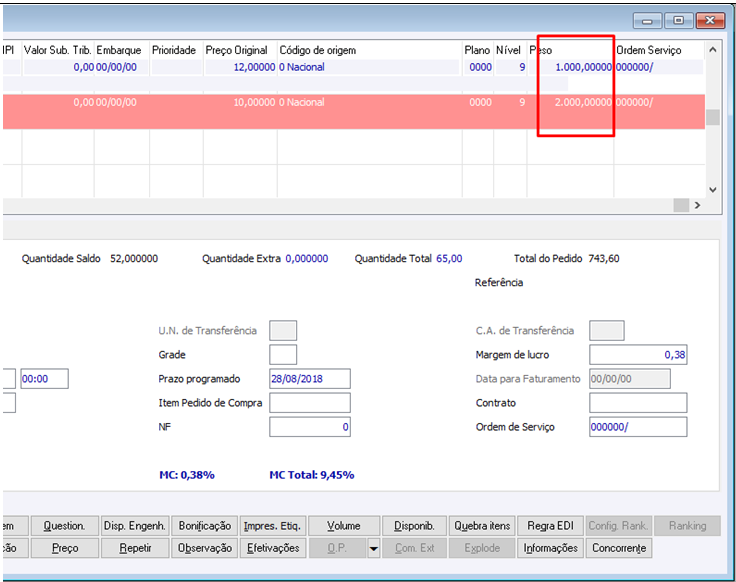736x582 pixels.
Task: Click the Bonificação button
Action: pyautogui.click(x=205, y=526)
